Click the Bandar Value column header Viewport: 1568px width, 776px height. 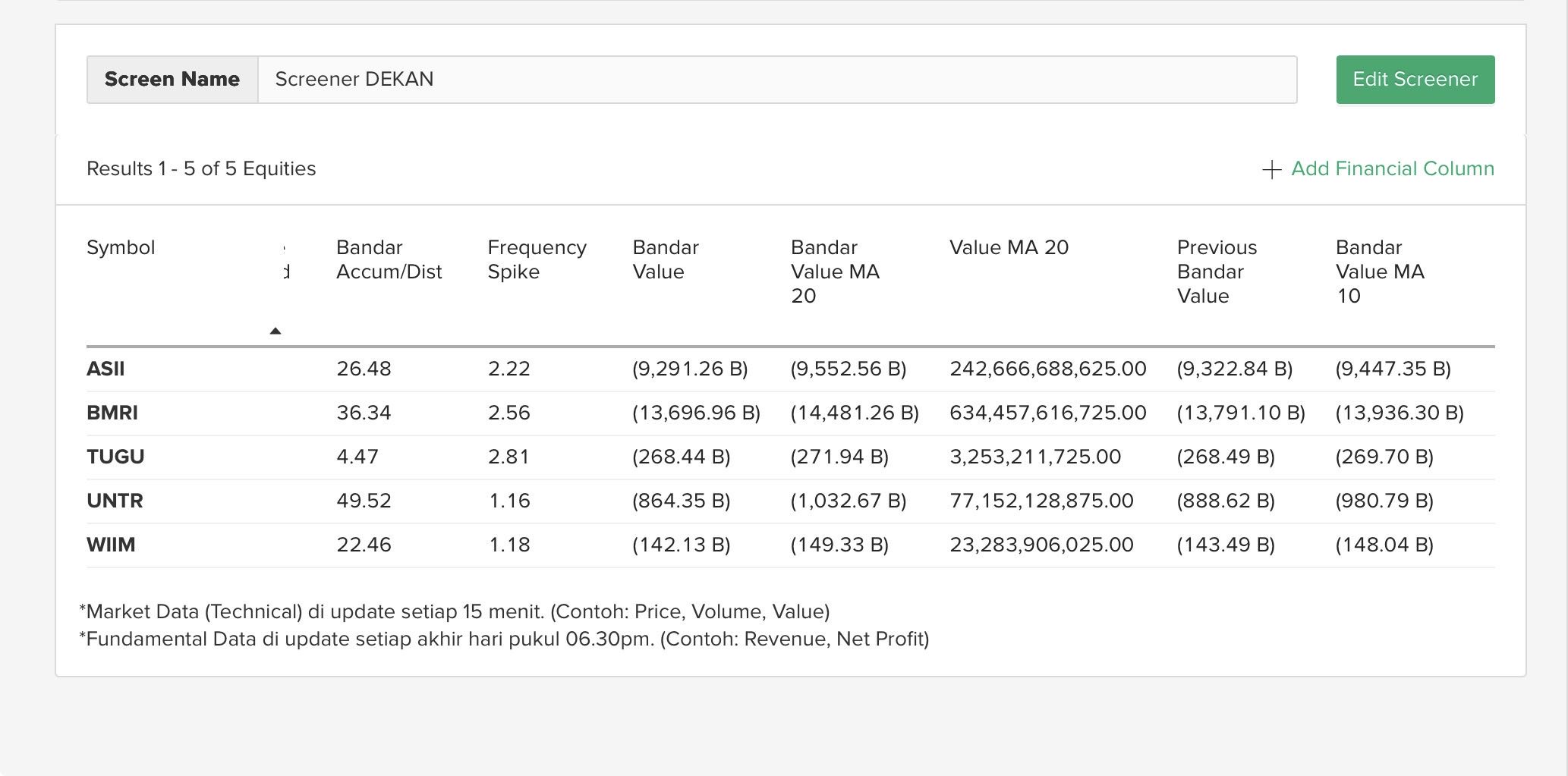click(665, 259)
